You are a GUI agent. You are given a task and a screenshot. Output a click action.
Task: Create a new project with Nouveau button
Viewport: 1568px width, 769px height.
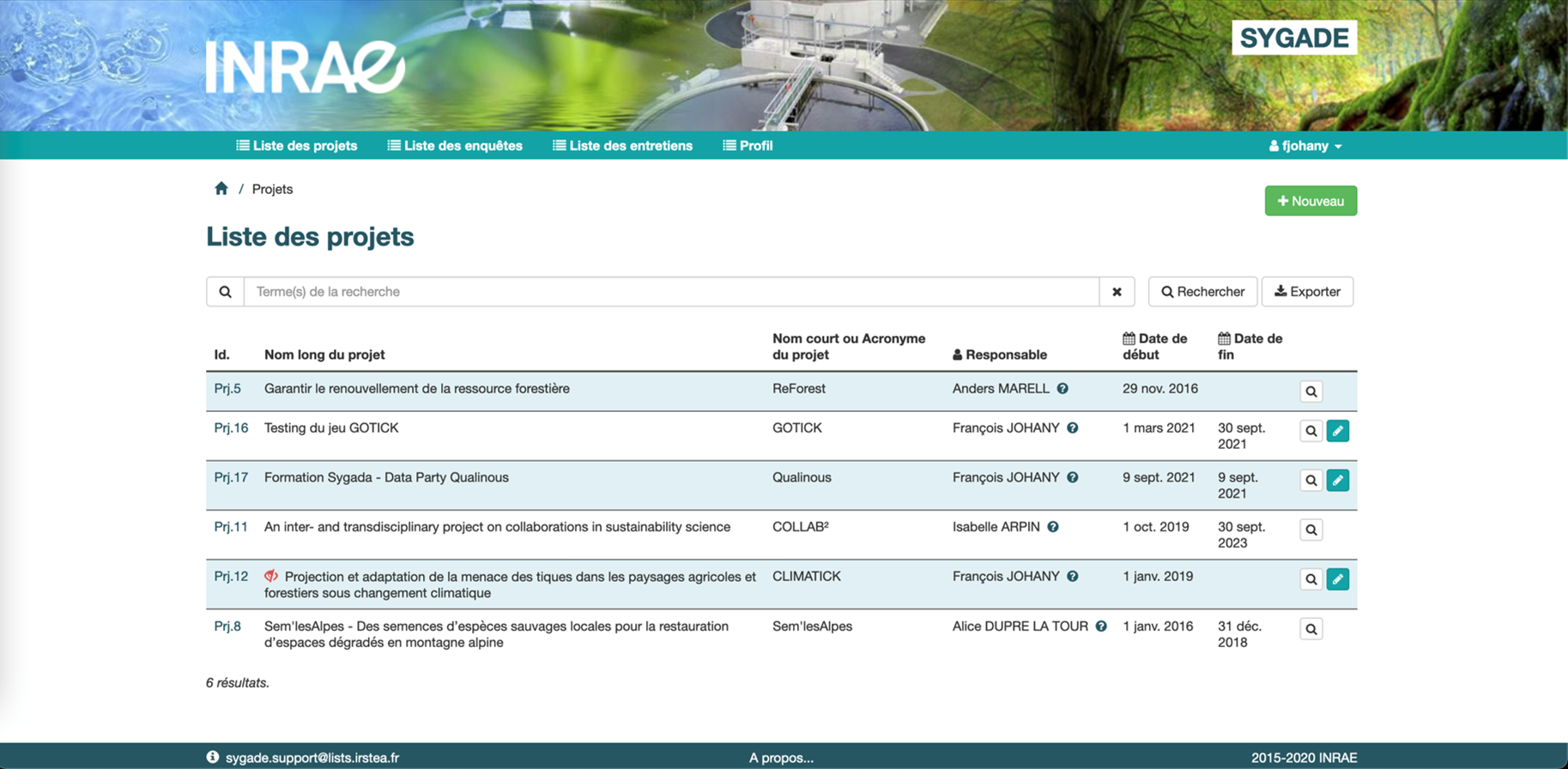[x=1310, y=201]
